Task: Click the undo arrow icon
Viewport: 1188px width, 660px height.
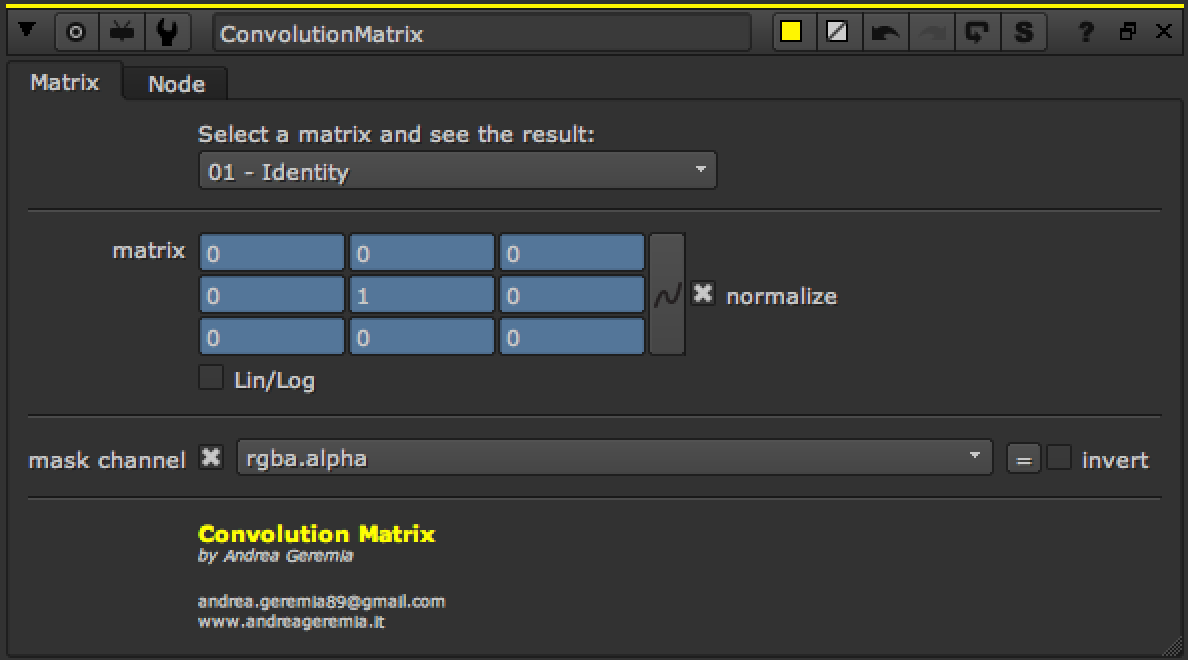Action: [x=884, y=32]
